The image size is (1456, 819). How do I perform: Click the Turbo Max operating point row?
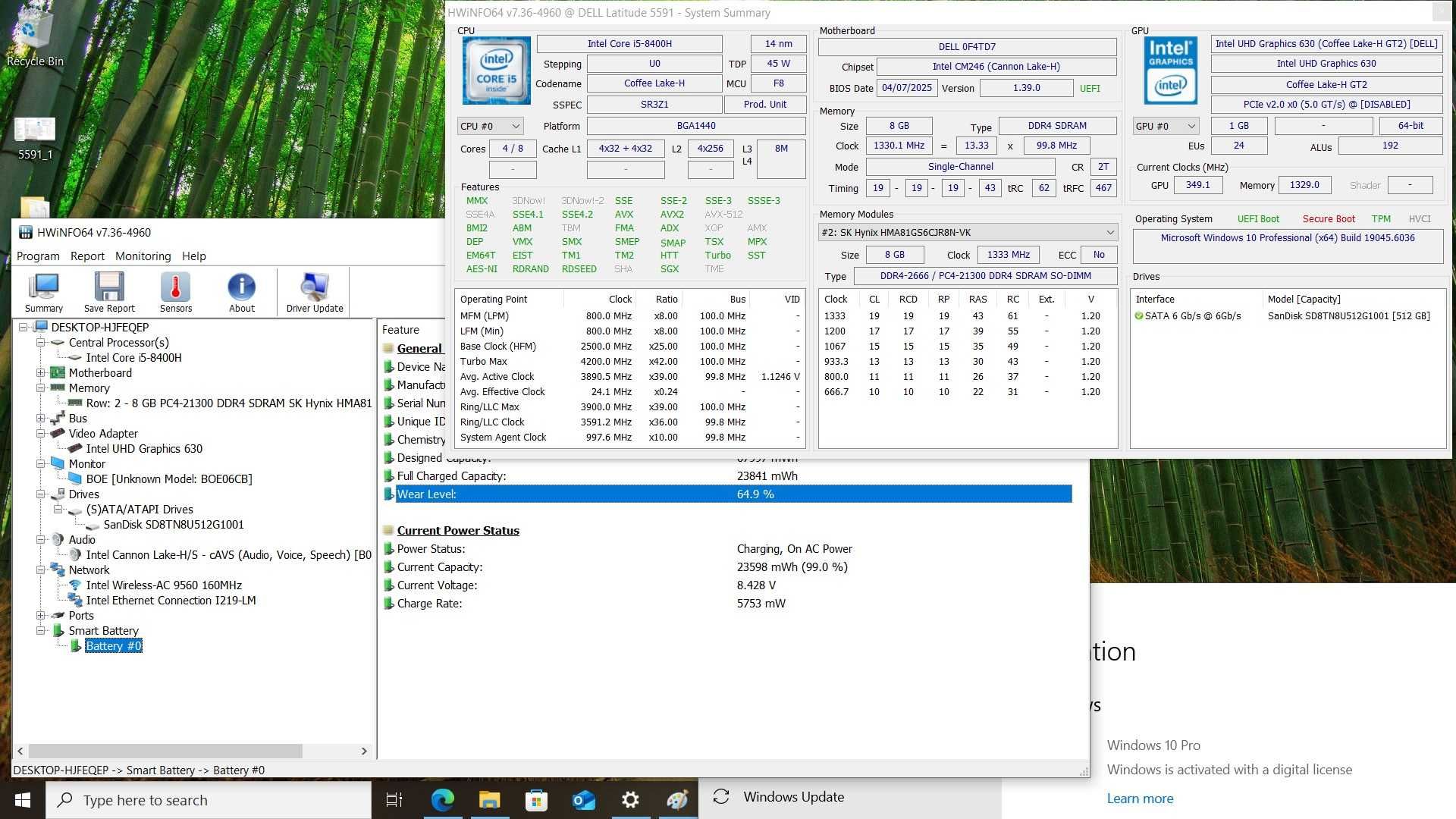click(x=629, y=362)
